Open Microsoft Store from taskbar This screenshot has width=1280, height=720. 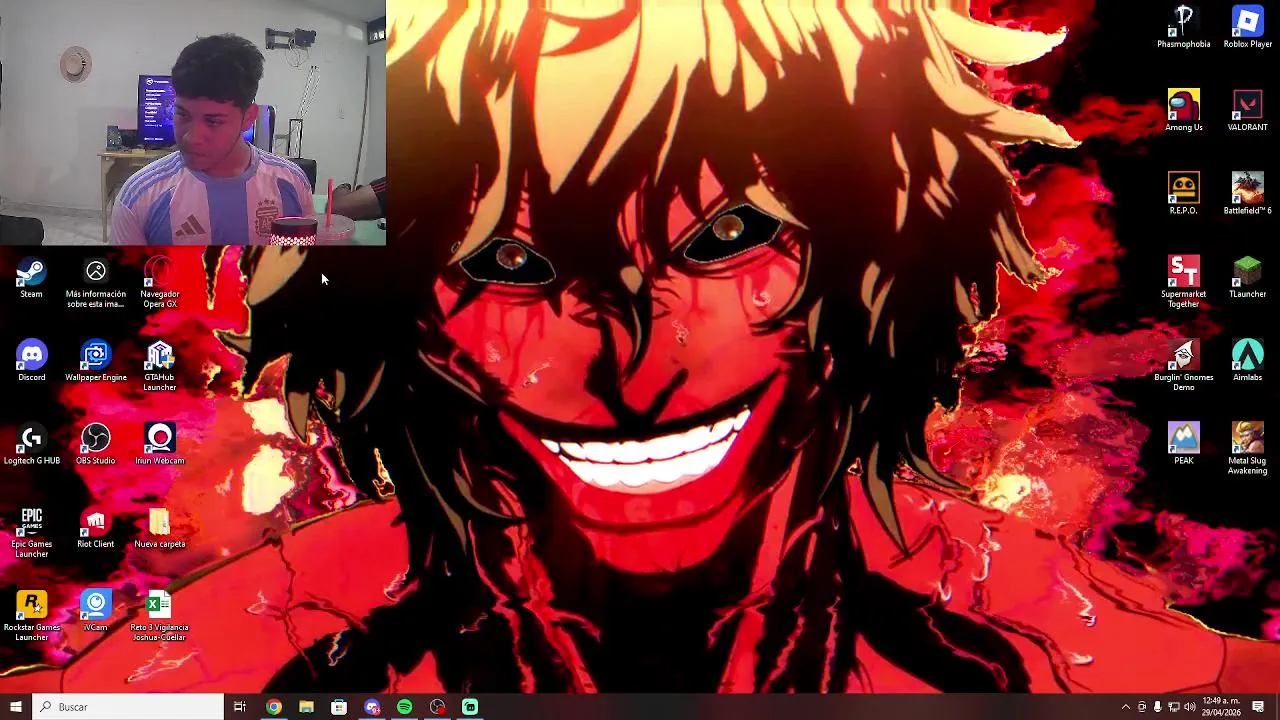click(339, 707)
